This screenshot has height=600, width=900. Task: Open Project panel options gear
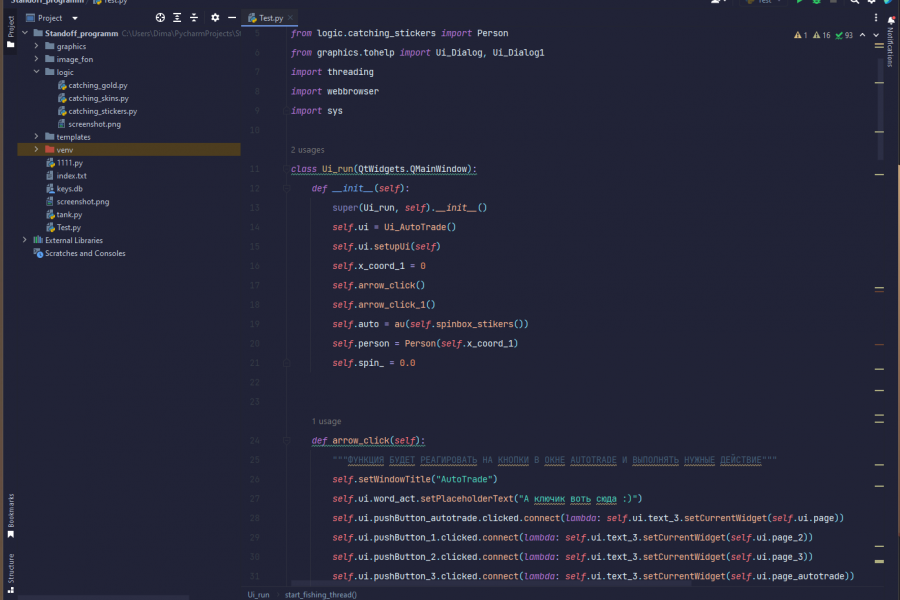tap(215, 18)
